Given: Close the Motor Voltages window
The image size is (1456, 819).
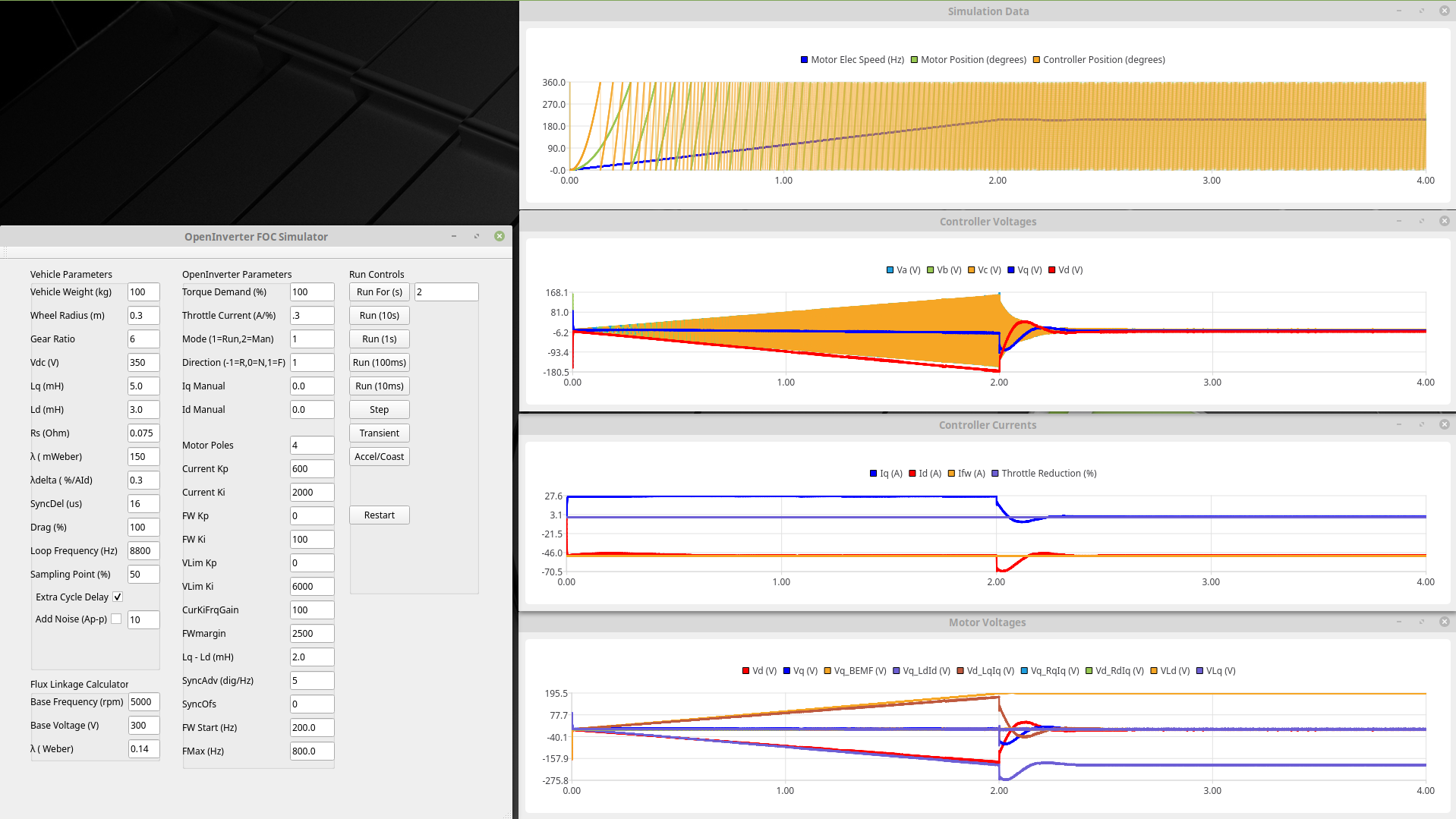Looking at the screenshot, I should point(1444,622).
